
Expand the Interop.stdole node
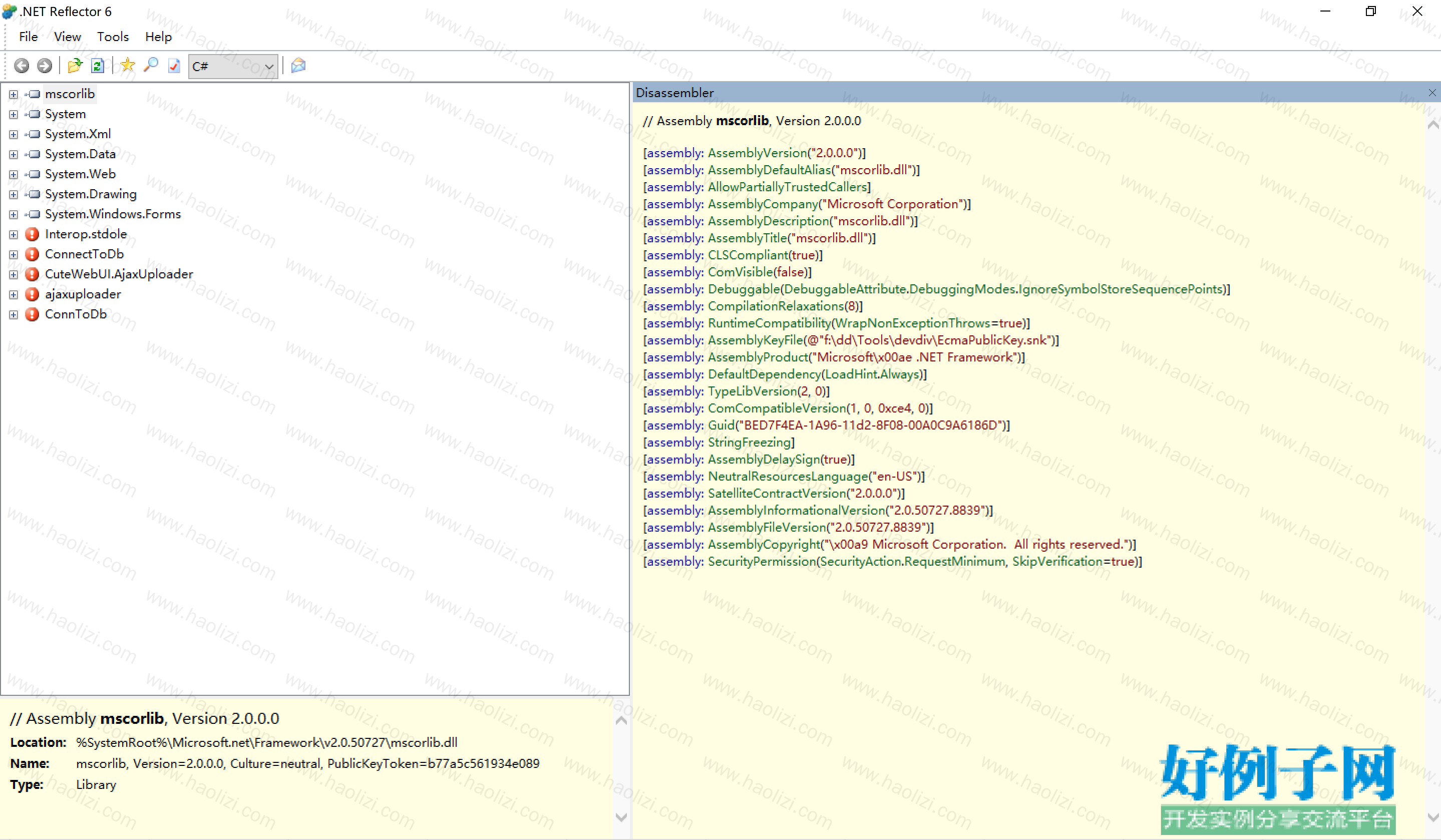tap(13, 234)
